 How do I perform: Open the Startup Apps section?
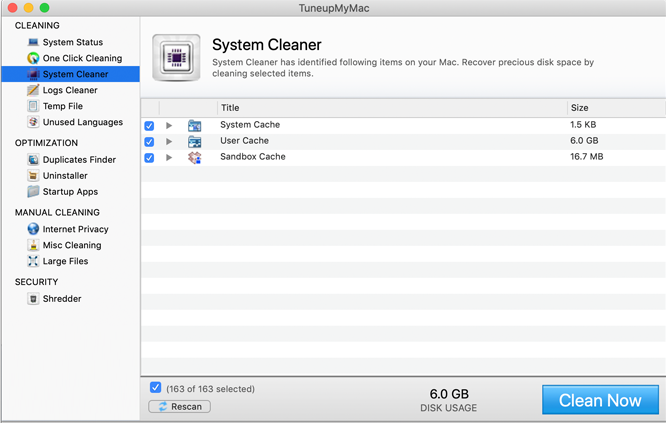70,192
